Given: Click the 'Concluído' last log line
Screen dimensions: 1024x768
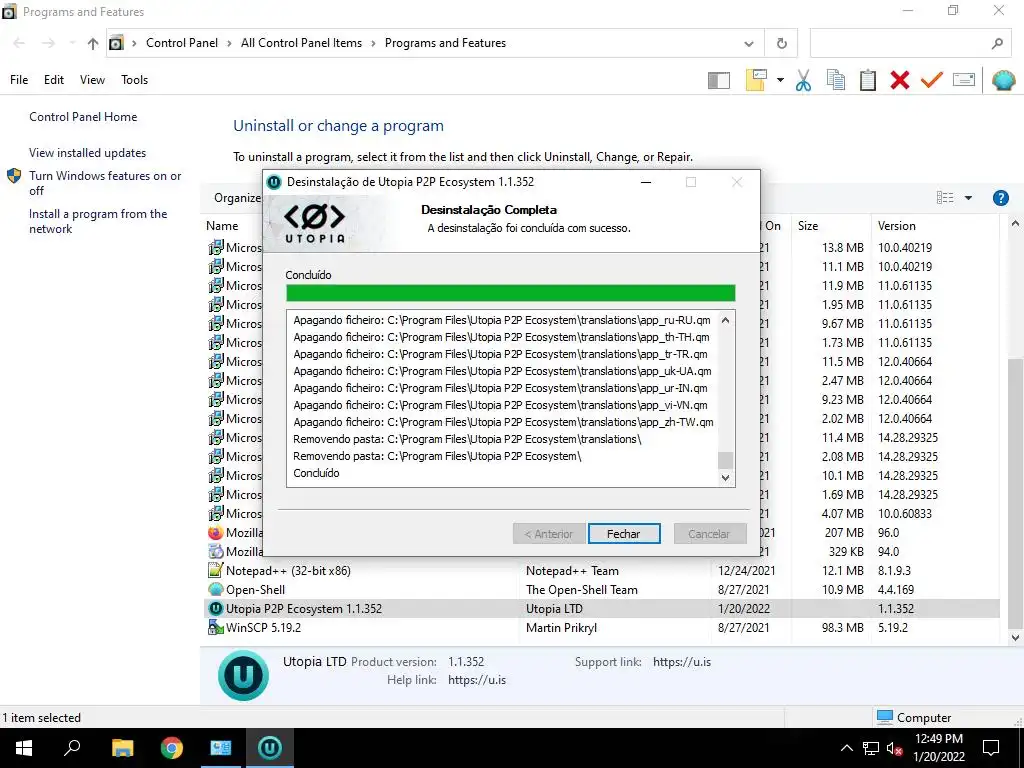Looking at the screenshot, I should [x=316, y=473].
